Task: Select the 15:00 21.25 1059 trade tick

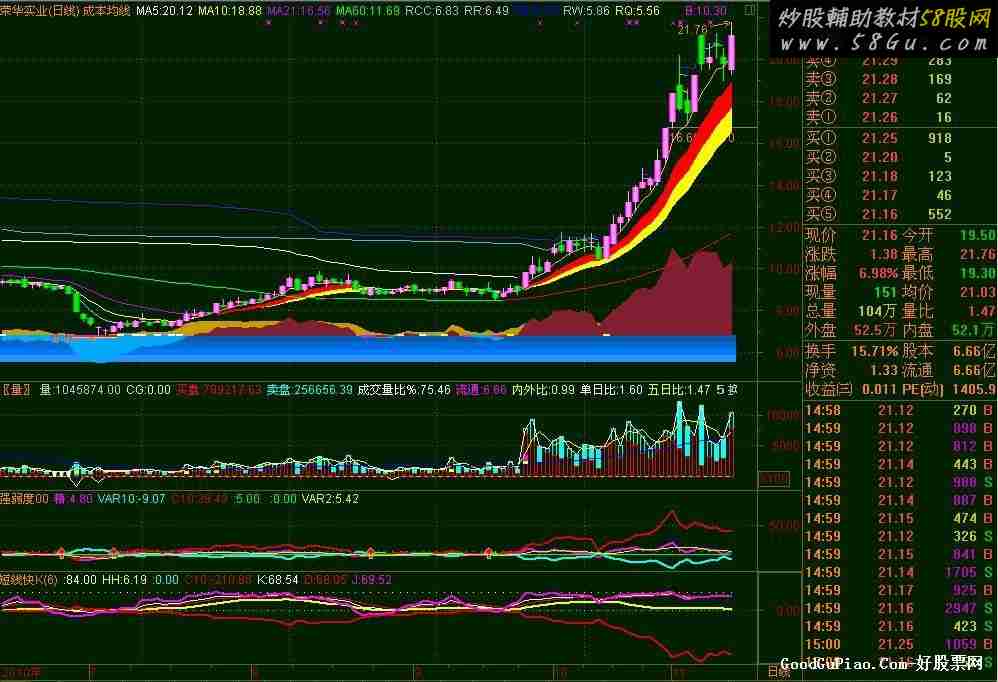Action: (x=899, y=644)
